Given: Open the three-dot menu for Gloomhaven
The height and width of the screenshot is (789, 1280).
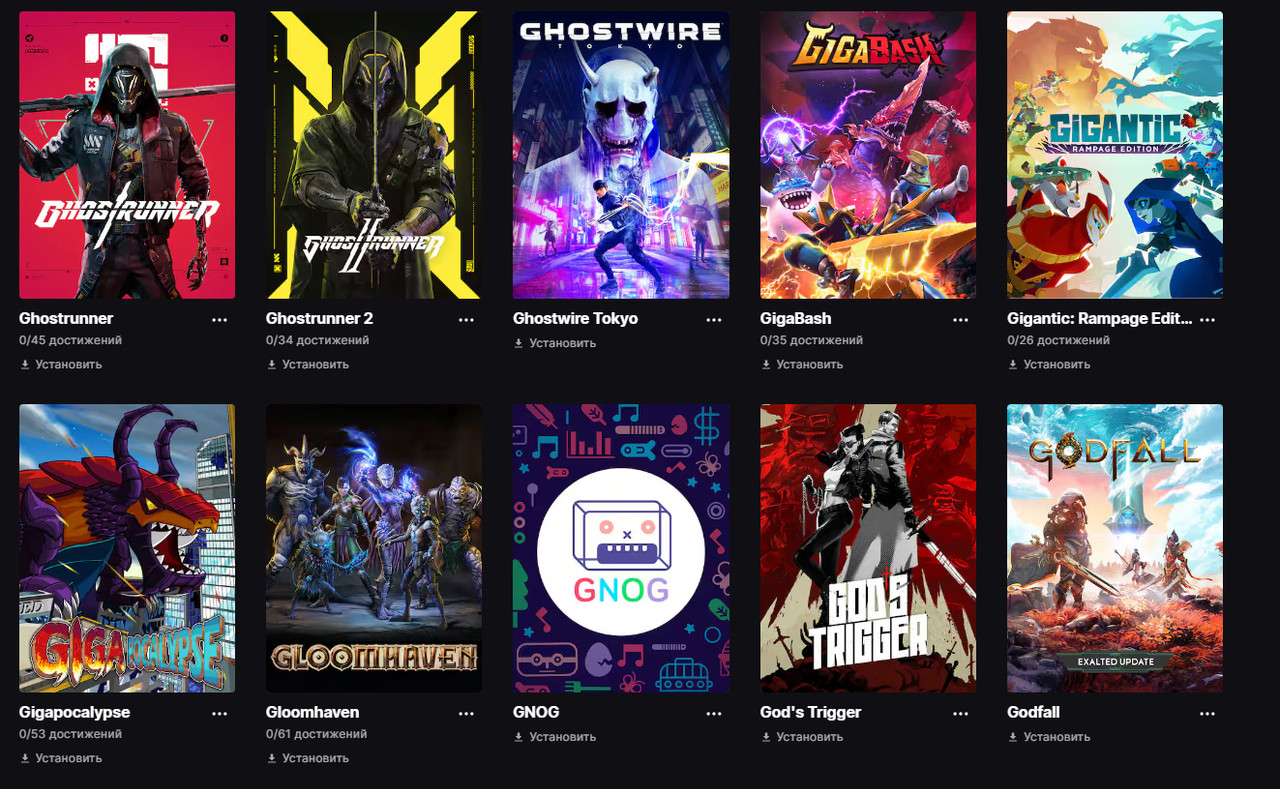Looking at the screenshot, I should [467, 714].
